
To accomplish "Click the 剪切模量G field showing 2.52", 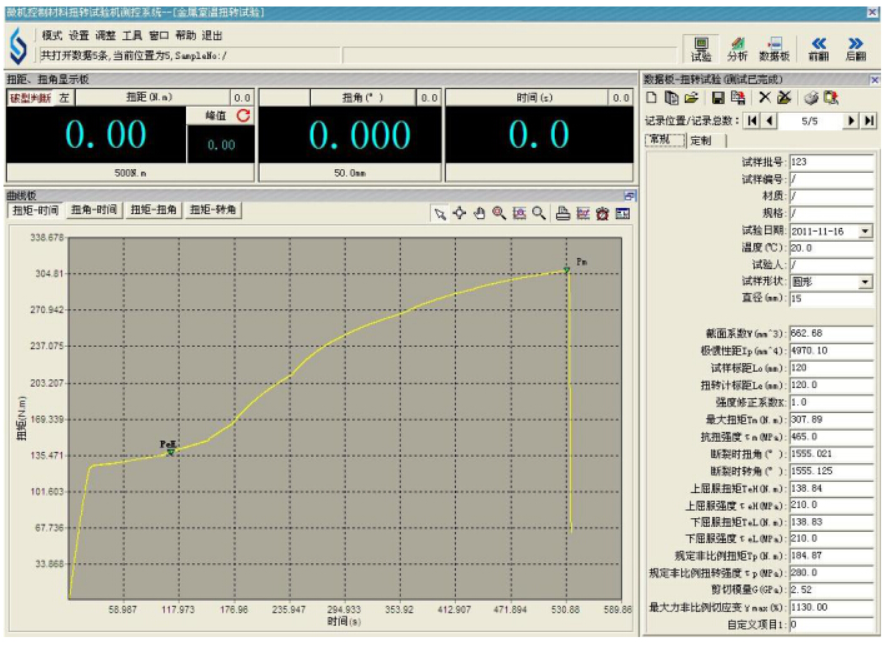I will [831, 590].
